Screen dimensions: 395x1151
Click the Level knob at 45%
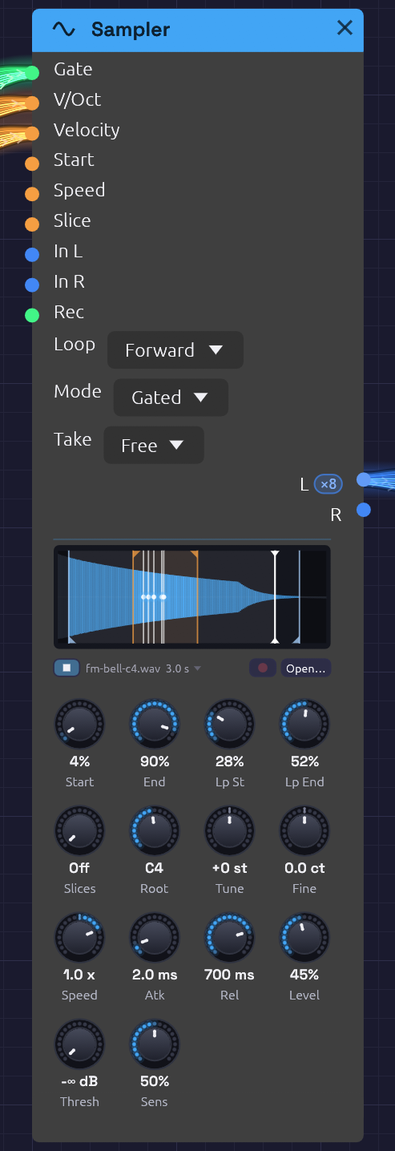pyautogui.click(x=305, y=937)
